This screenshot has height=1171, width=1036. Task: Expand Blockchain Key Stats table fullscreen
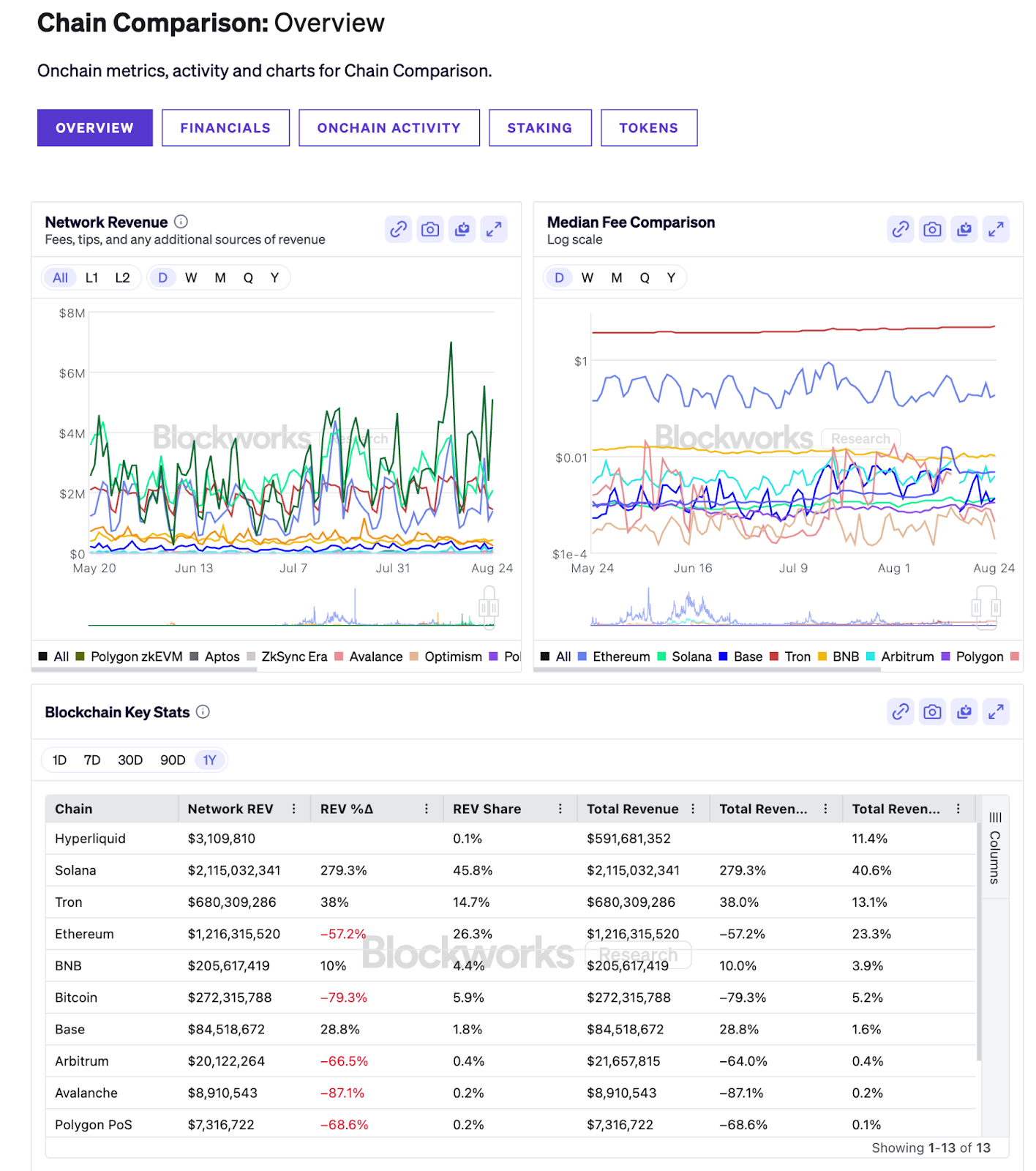point(995,711)
